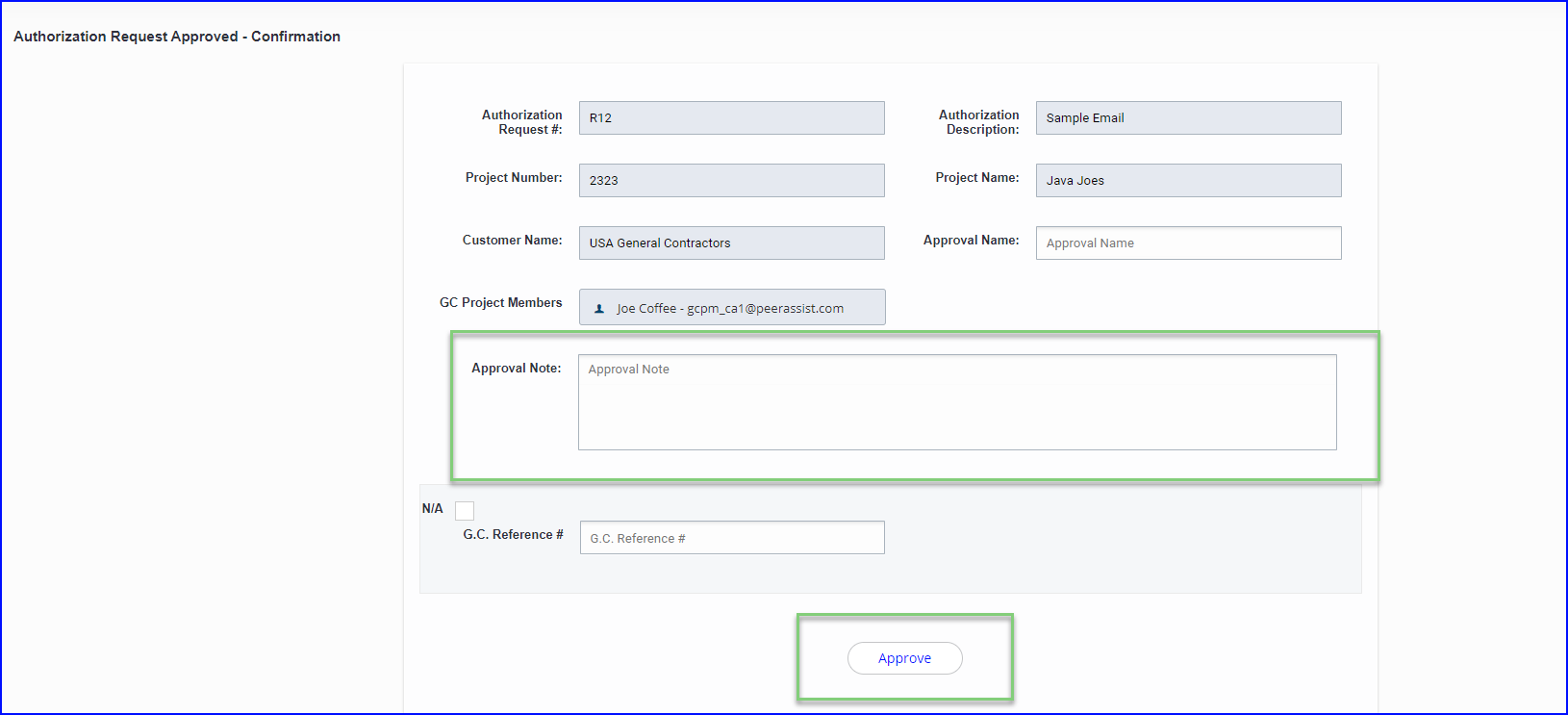
Task: Click the 'Authorization Request Approved - Confirmation' heading
Action: tap(177, 37)
